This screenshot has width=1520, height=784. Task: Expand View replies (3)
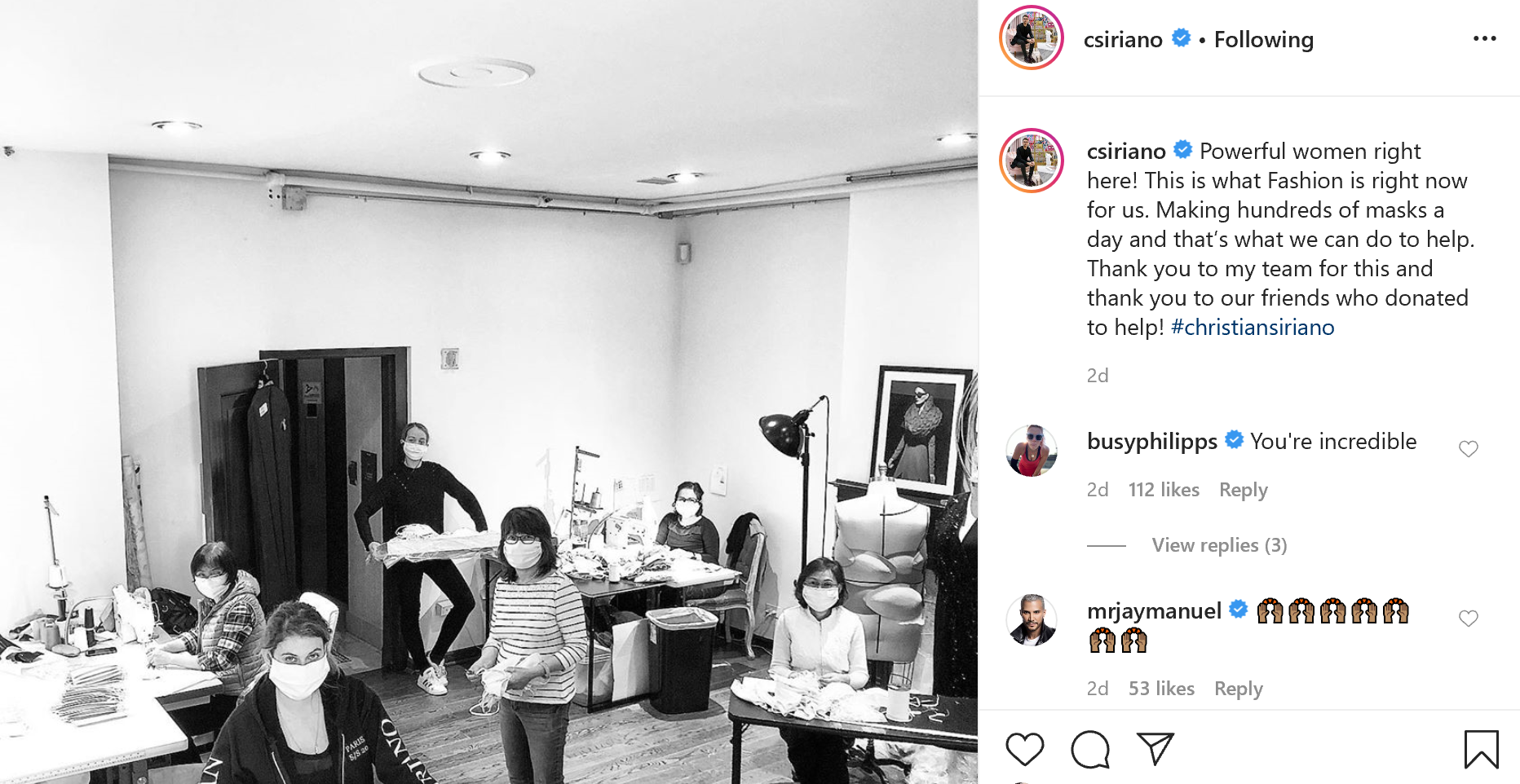pos(1219,545)
